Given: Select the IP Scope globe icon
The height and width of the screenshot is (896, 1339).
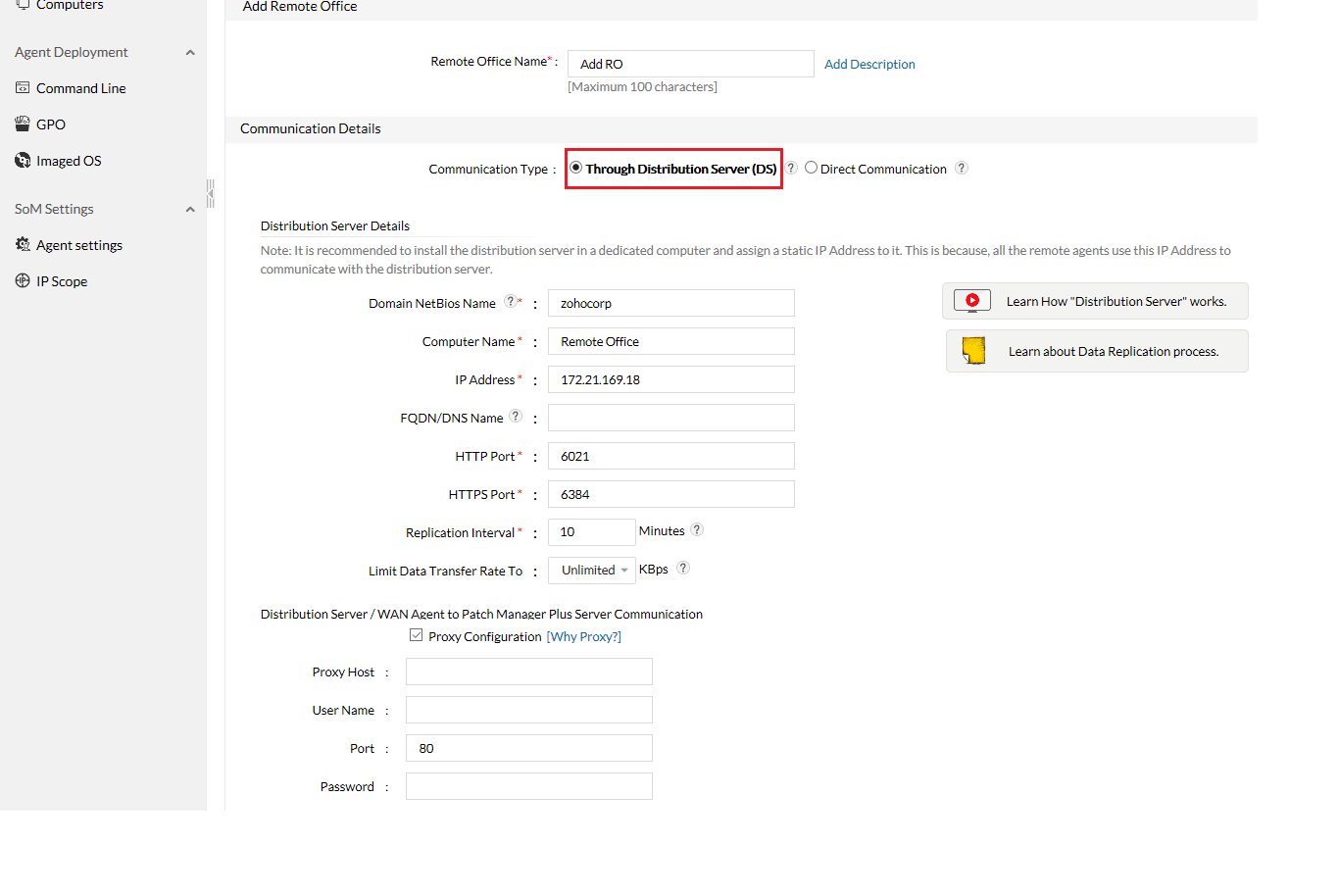Looking at the screenshot, I should [22, 280].
